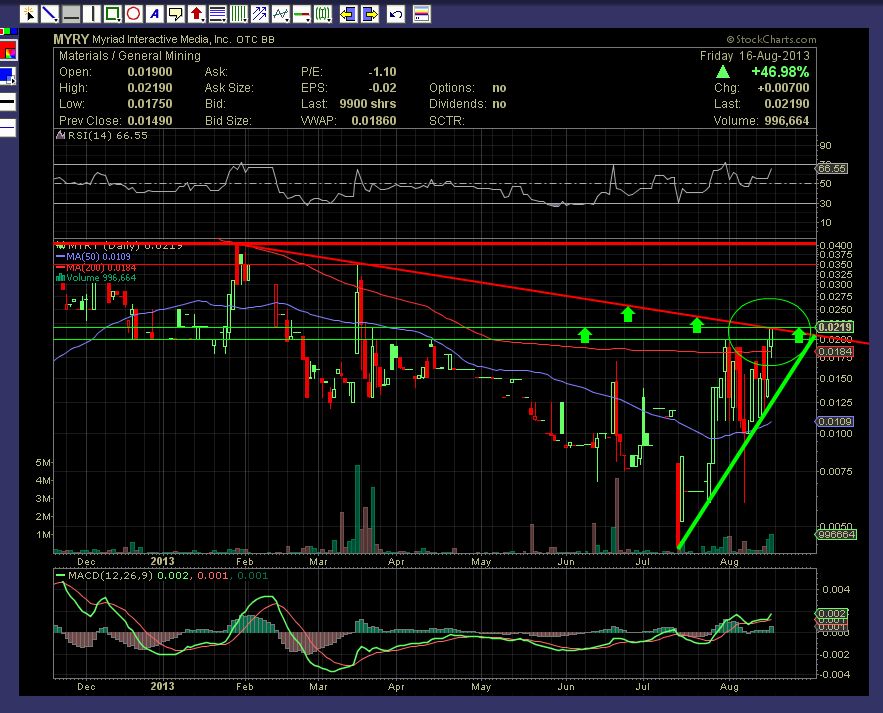
Task: Click the 0.0219 price axis tag
Action: tap(835, 327)
